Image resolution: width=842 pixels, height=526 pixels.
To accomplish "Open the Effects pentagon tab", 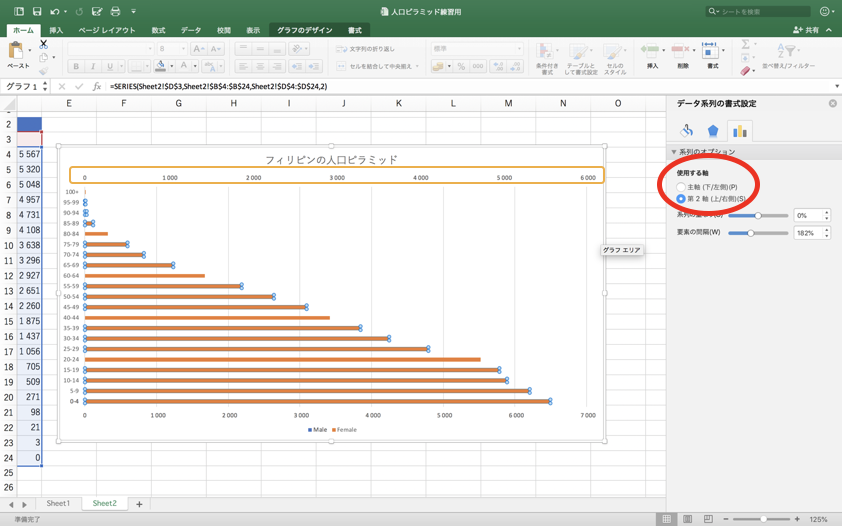I will [x=713, y=130].
